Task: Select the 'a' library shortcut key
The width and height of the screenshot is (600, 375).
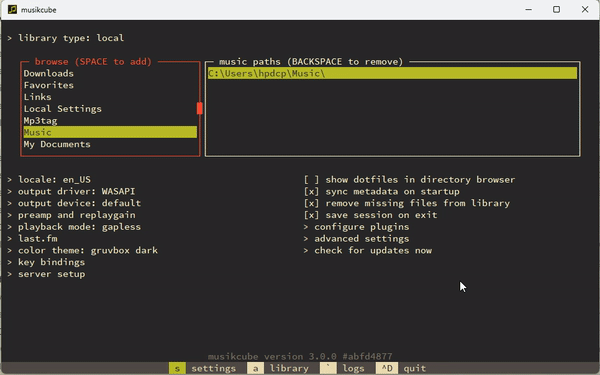Action: 255,368
